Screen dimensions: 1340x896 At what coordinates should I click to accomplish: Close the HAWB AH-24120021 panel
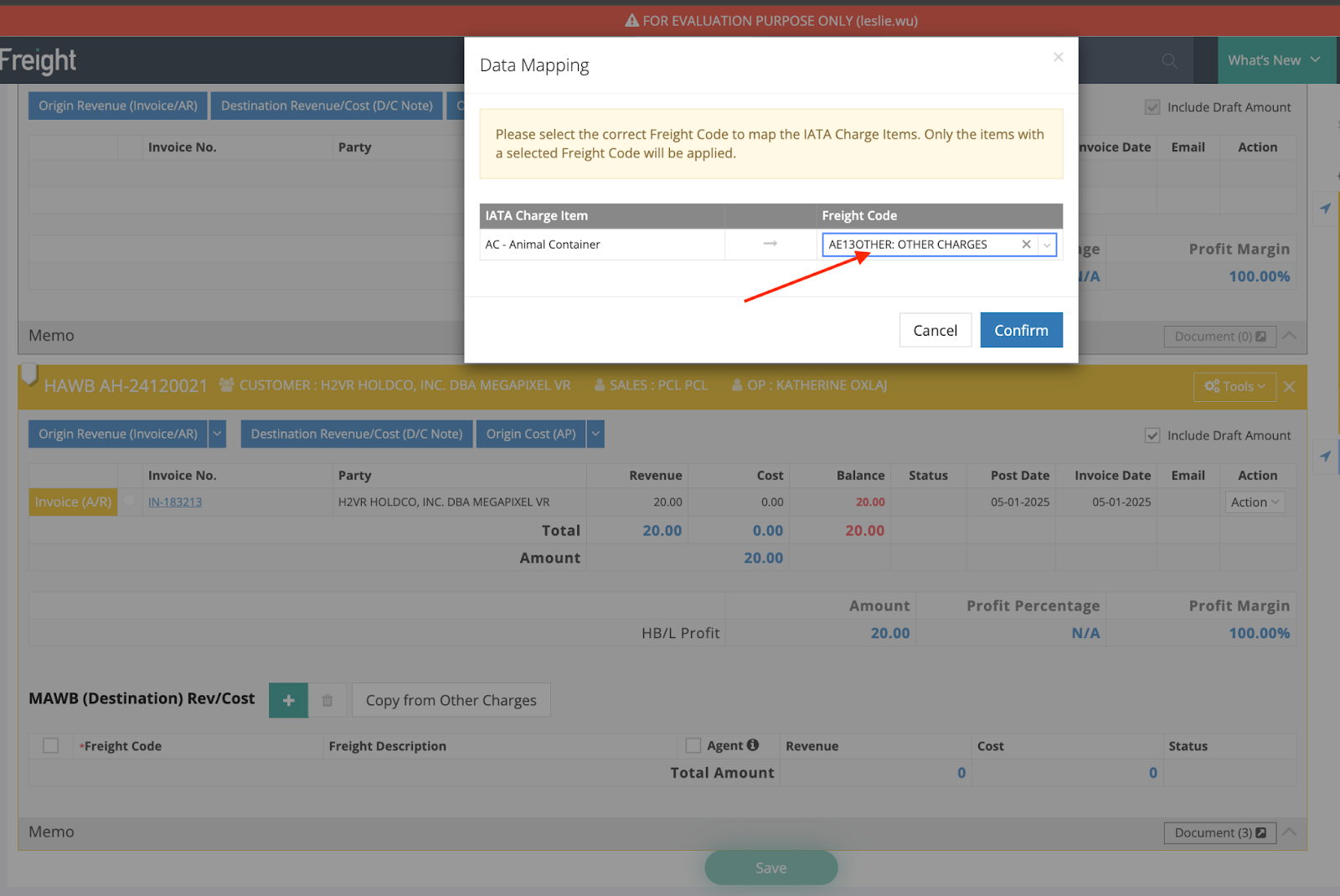[1290, 386]
